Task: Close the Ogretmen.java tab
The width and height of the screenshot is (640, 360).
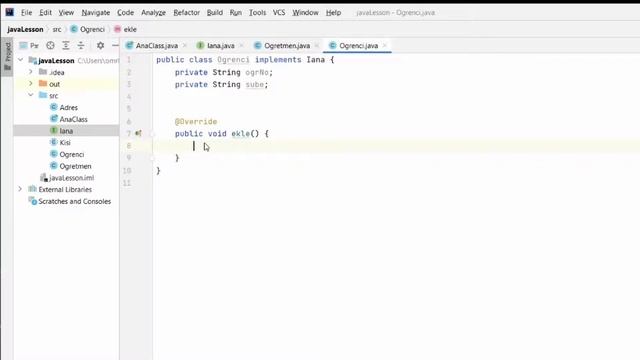Action: pos(317,46)
